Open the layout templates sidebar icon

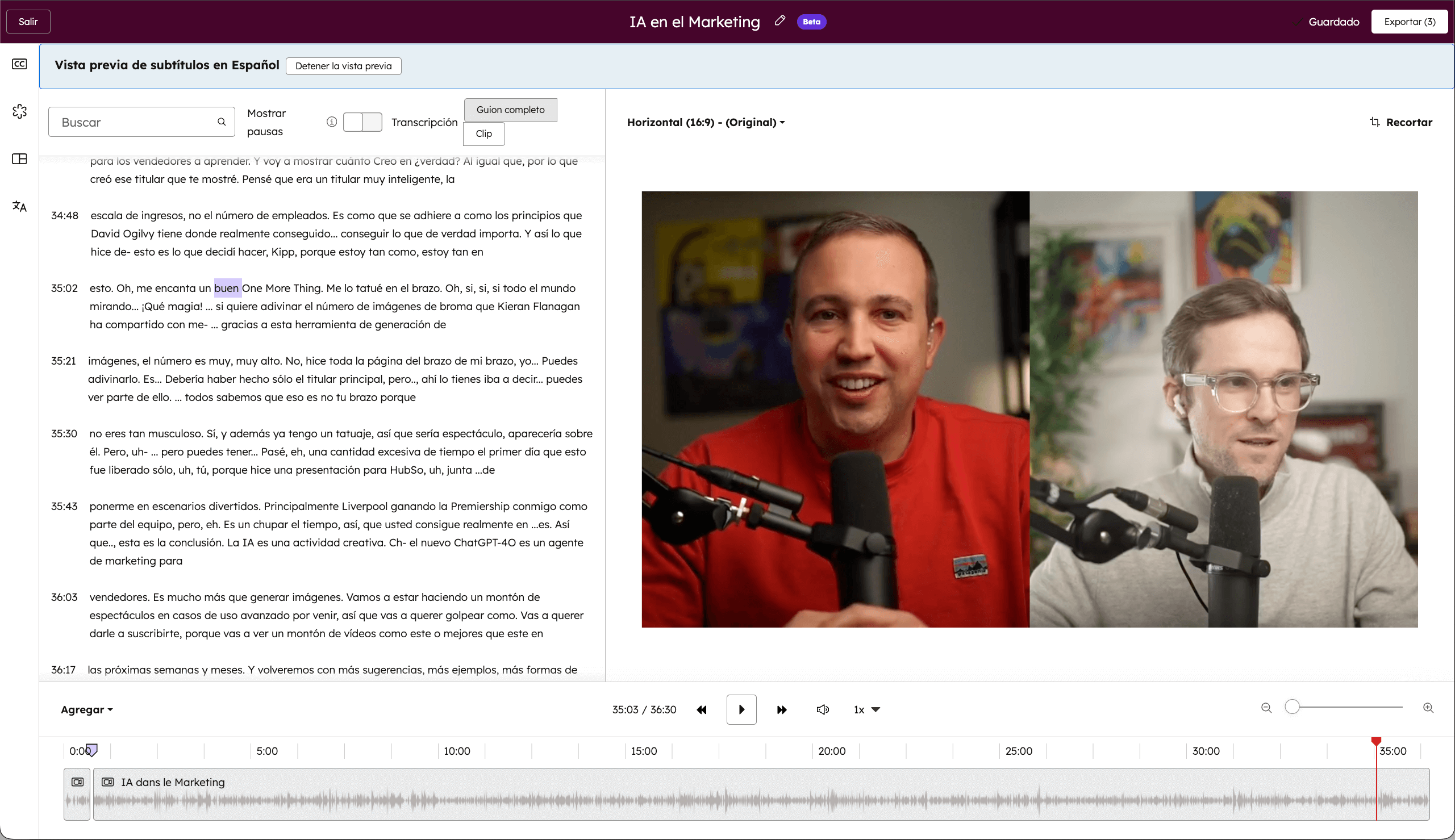tap(19, 158)
